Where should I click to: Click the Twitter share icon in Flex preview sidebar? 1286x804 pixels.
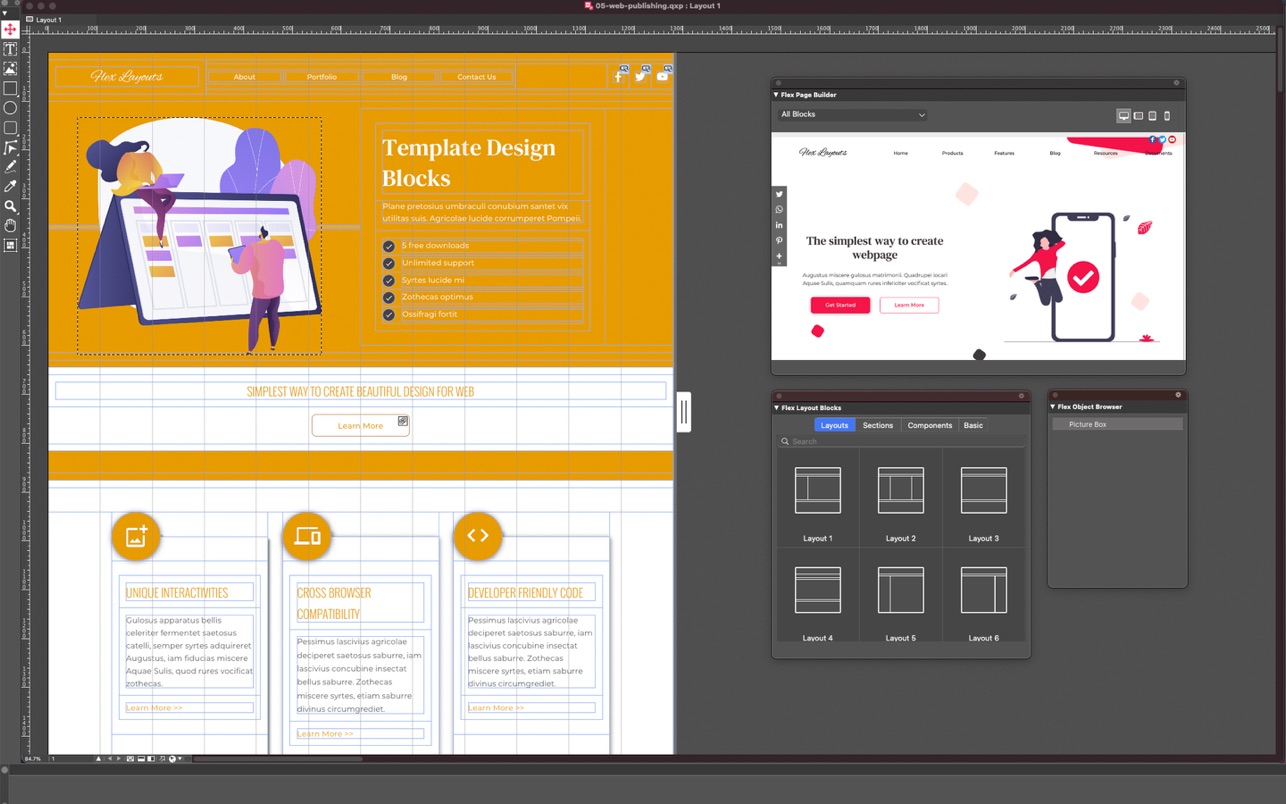click(779, 194)
